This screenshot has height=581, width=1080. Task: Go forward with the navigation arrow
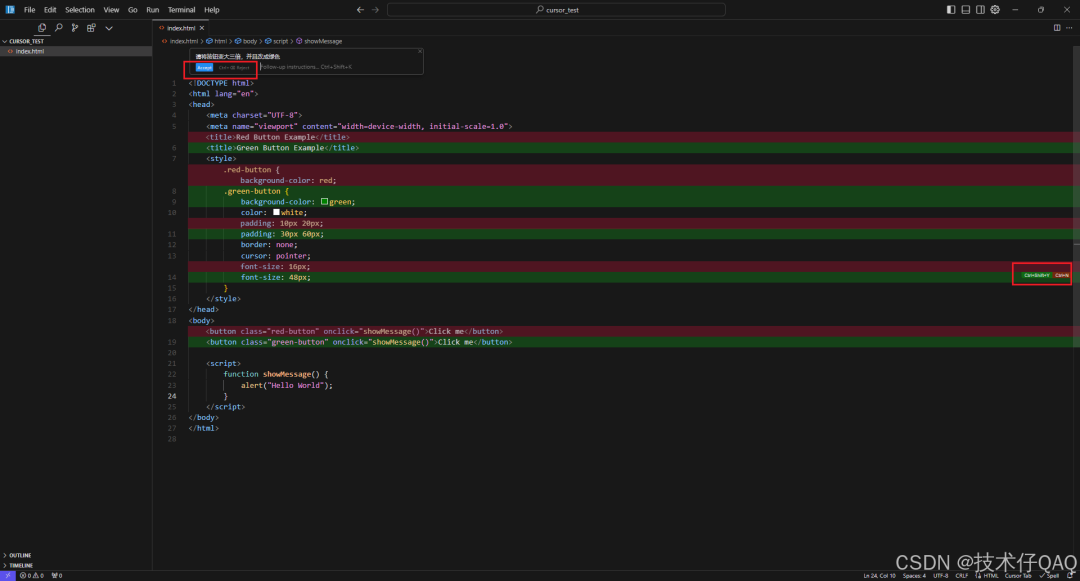point(375,10)
